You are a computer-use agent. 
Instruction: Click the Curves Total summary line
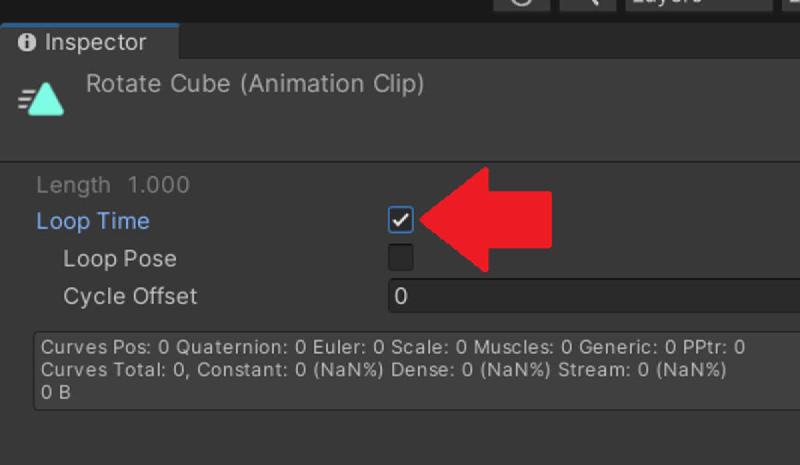click(x=383, y=370)
